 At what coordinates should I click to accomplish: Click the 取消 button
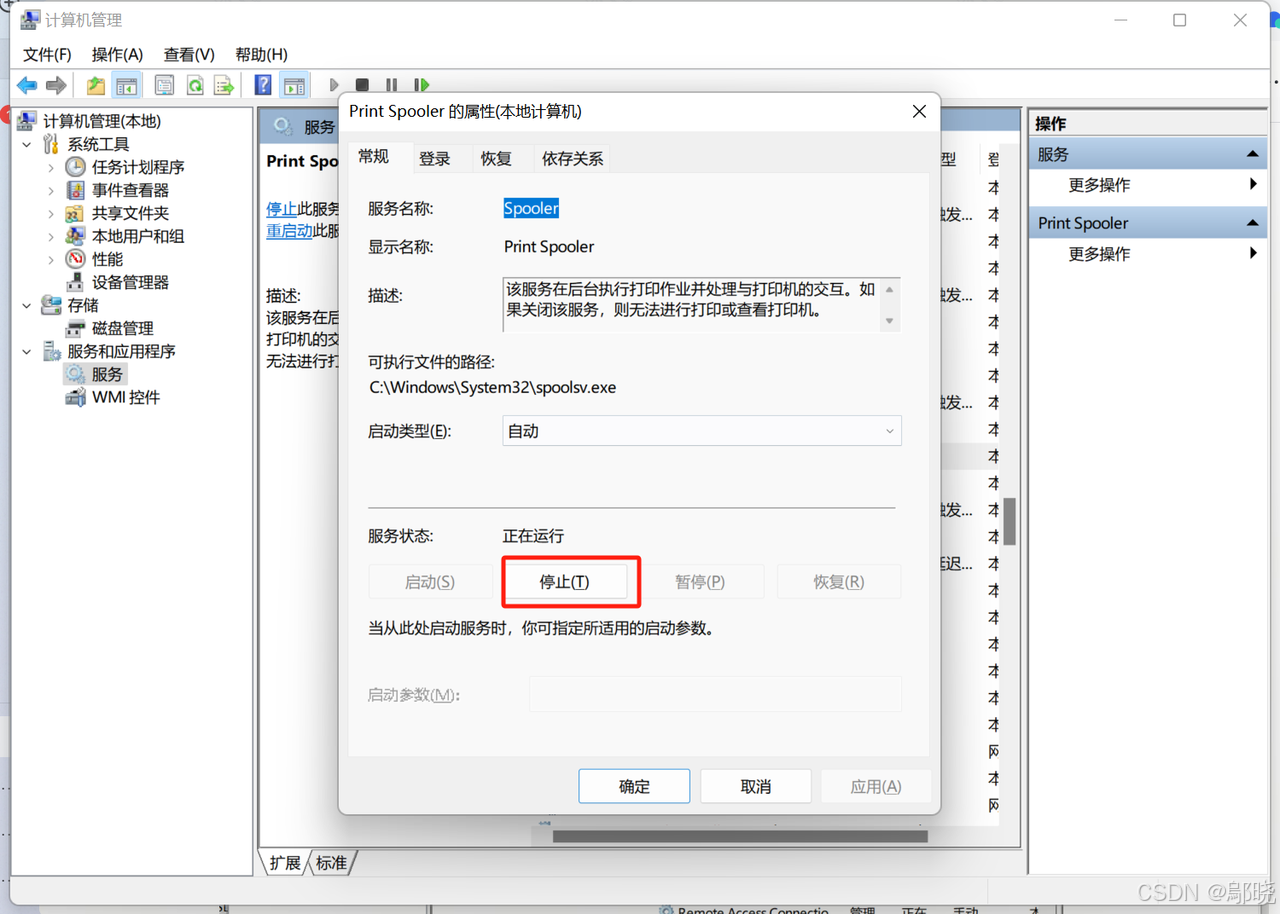[756, 786]
